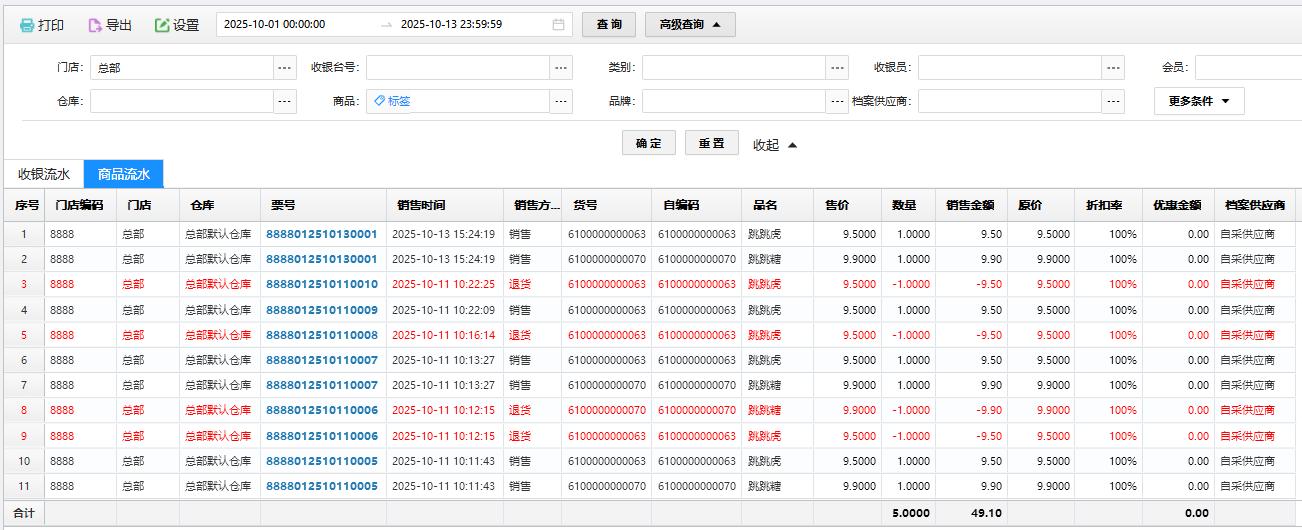Expand the 高级查询 advanced query dropdown
Screen dimensions: 1302x530
(x=690, y=24)
